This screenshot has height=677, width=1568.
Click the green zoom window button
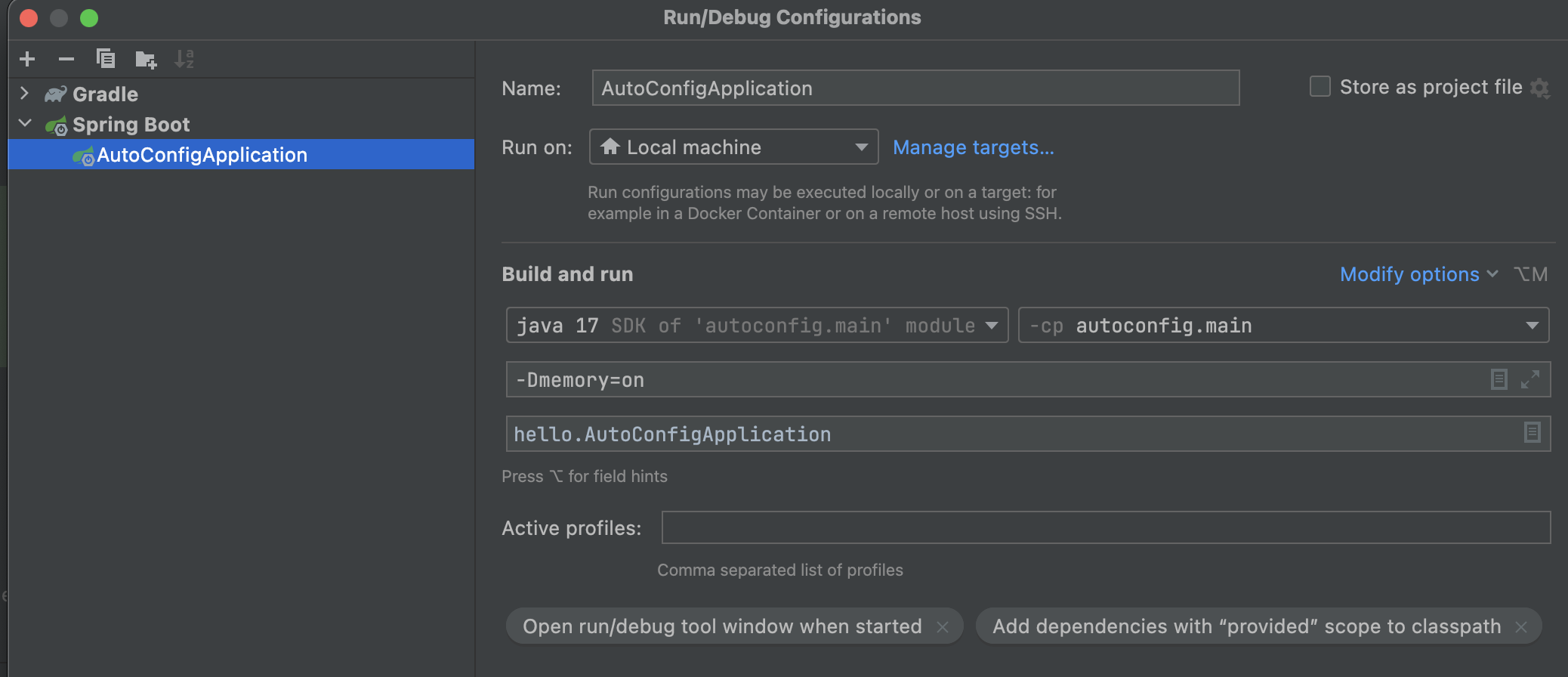coord(89,18)
